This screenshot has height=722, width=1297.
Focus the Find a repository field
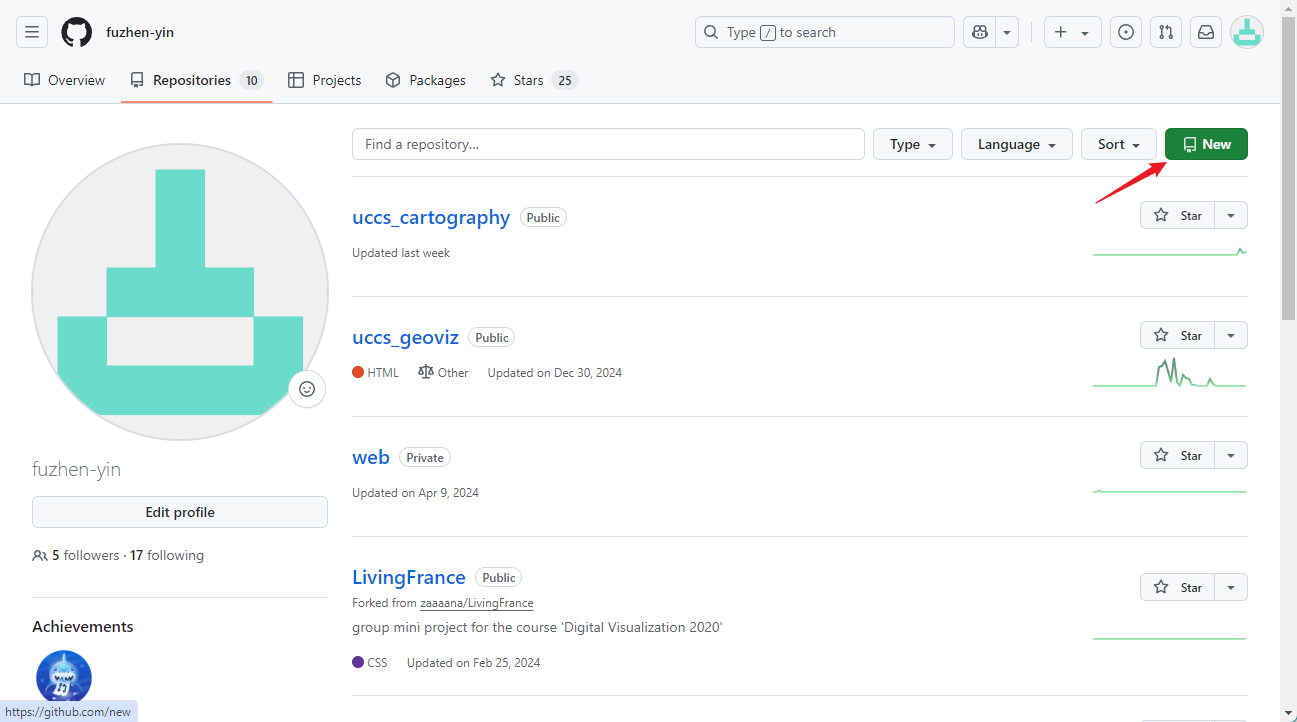pos(608,144)
